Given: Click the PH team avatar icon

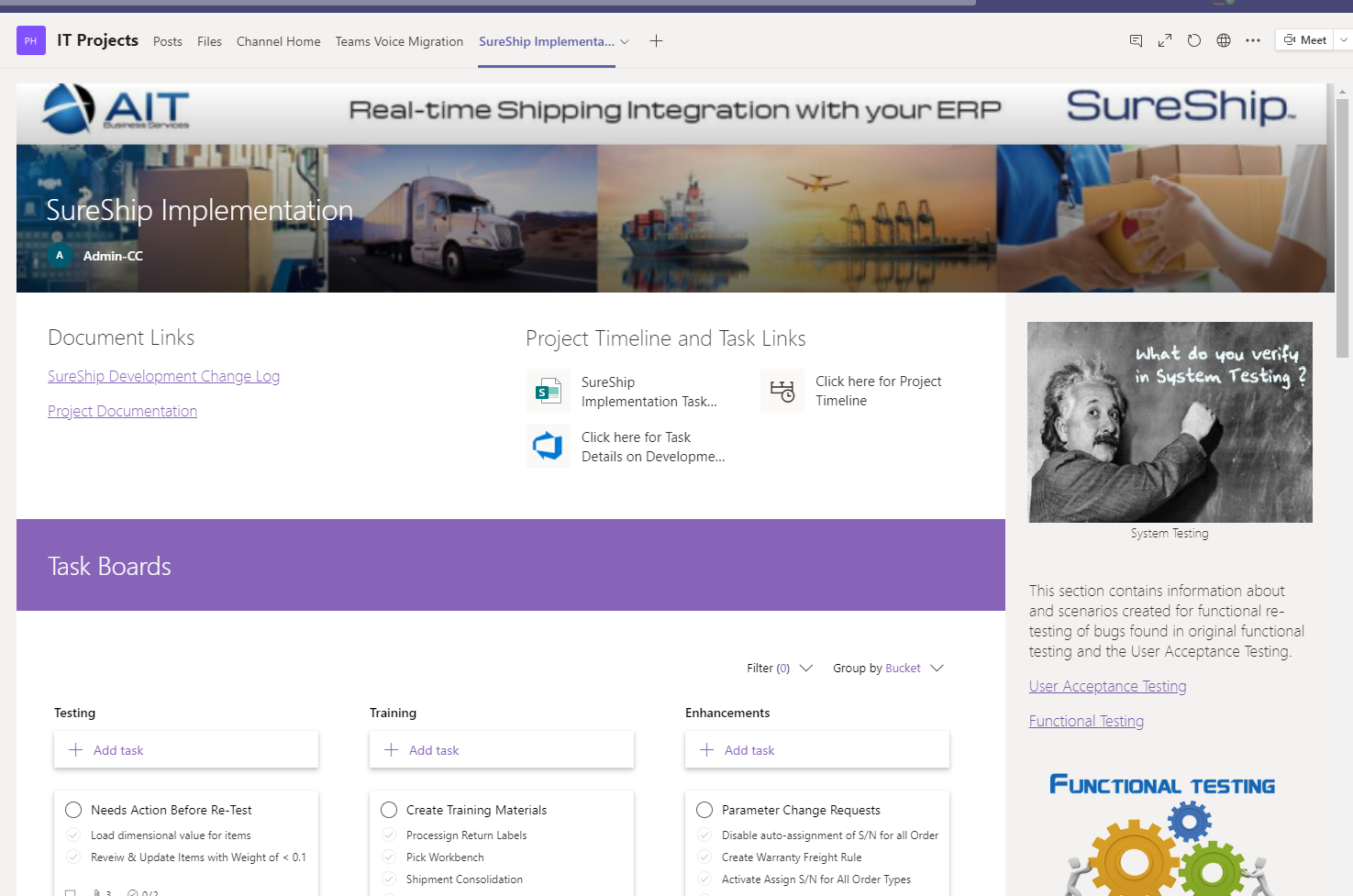Looking at the screenshot, I should (31, 40).
